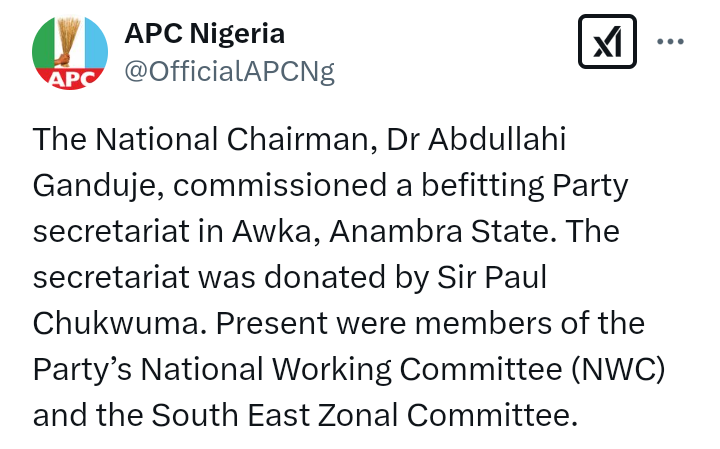
Task: Open the three-dot more options menu
Action: [x=670, y=41]
